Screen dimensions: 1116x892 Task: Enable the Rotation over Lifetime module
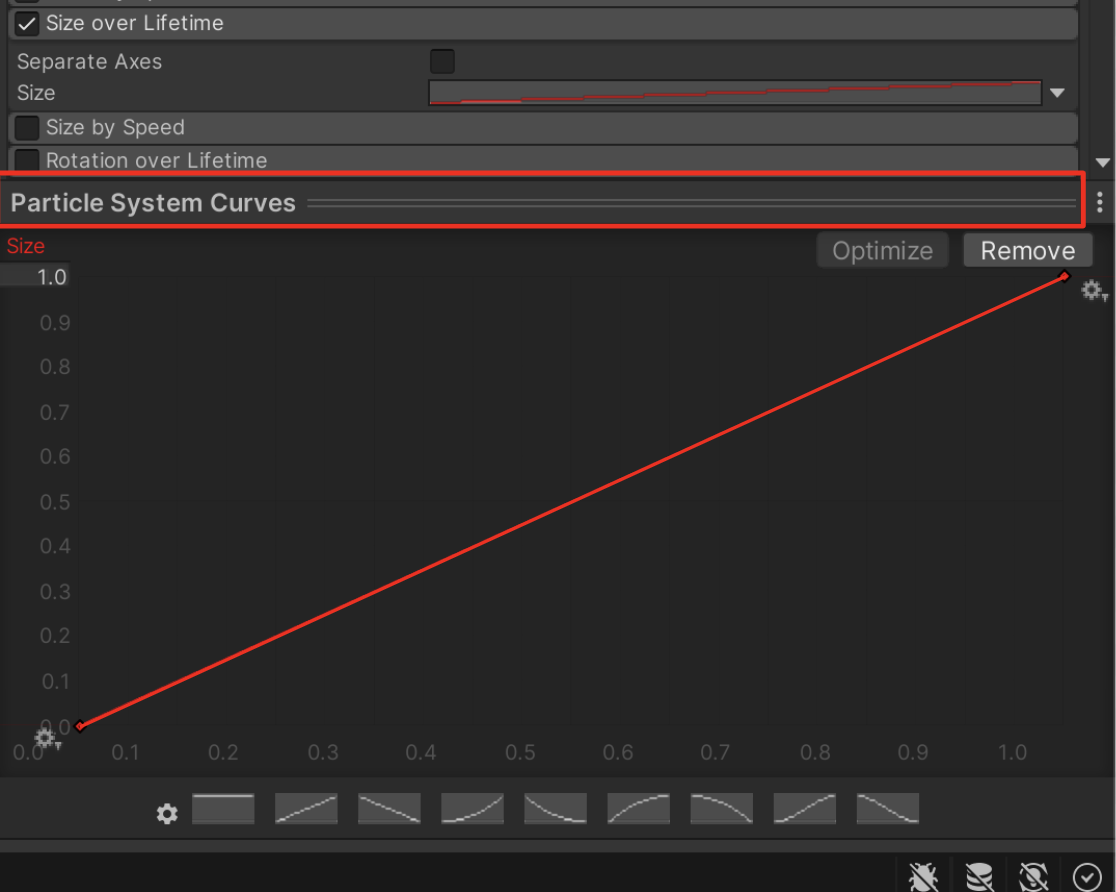[x=27, y=160]
